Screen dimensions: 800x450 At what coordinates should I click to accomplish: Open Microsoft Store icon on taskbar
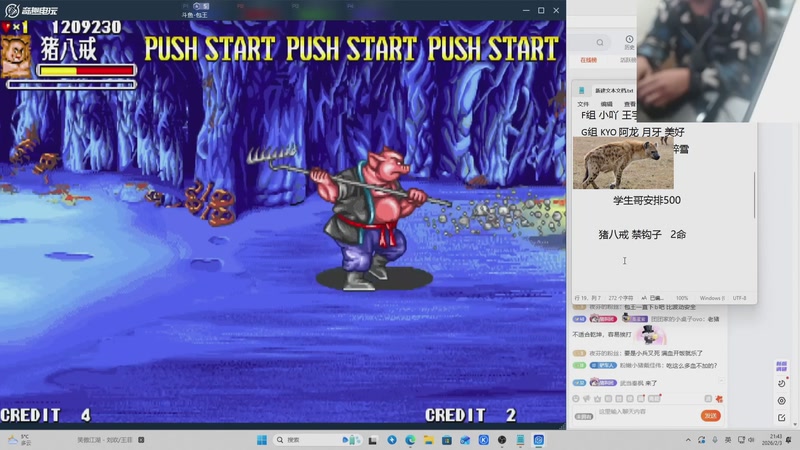tap(447, 440)
